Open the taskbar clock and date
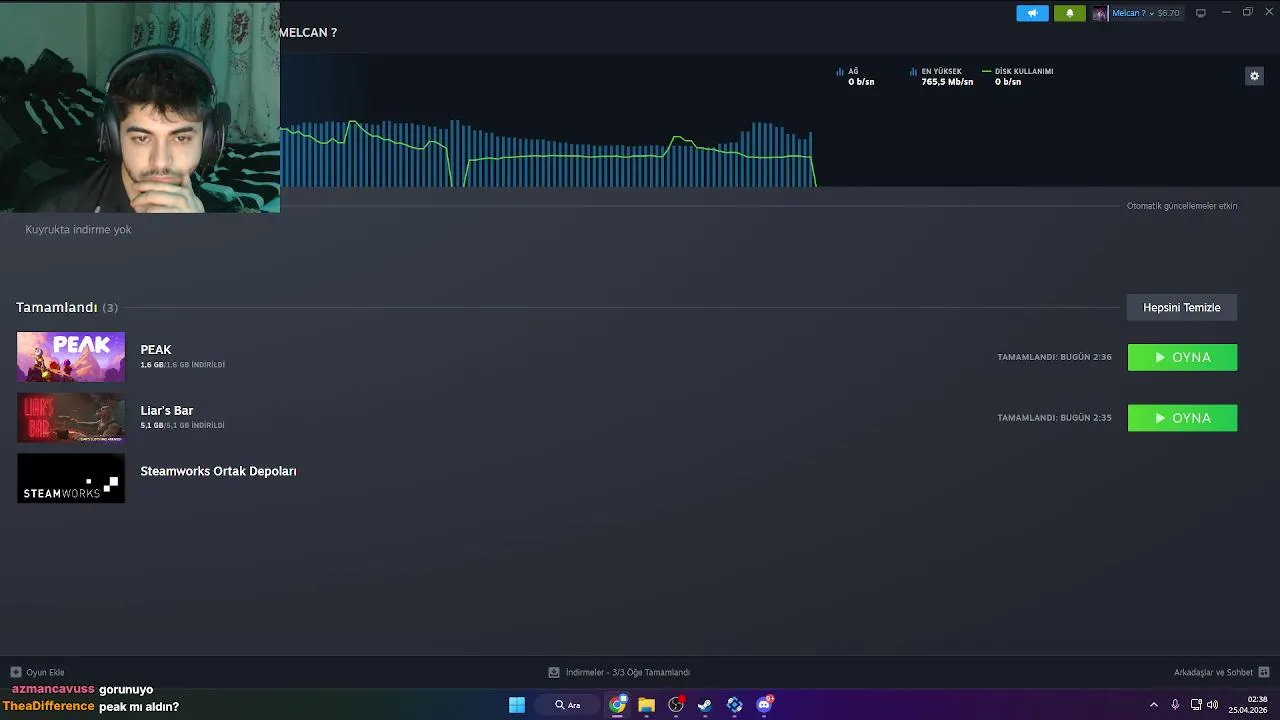Image resolution: width=1280 pixels, height=720 pixels. click(x=1248, y=705)
